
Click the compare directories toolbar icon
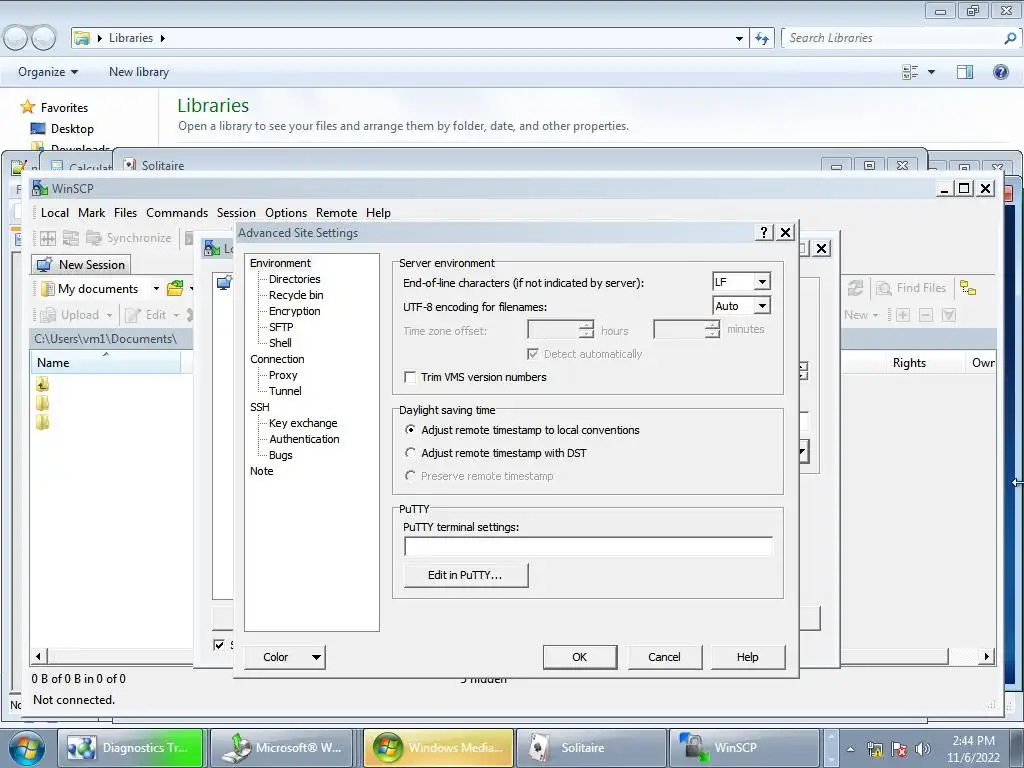[48, 238]
